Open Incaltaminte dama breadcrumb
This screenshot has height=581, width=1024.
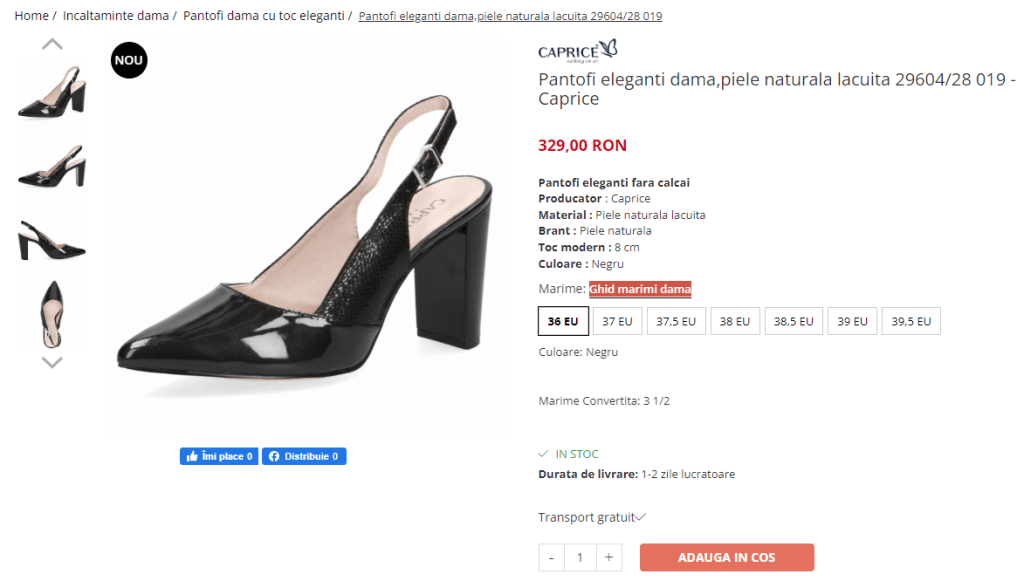pyautogui.click(x=116, y=16)
